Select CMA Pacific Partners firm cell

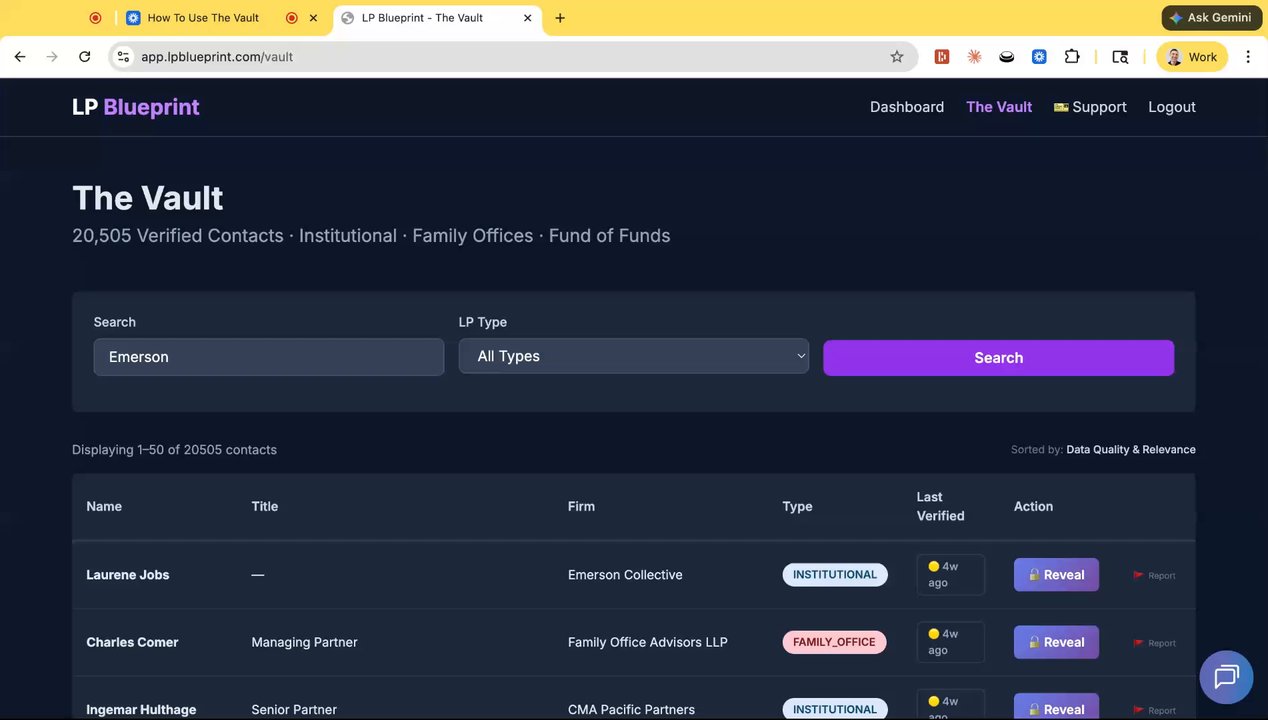[631, 710]
